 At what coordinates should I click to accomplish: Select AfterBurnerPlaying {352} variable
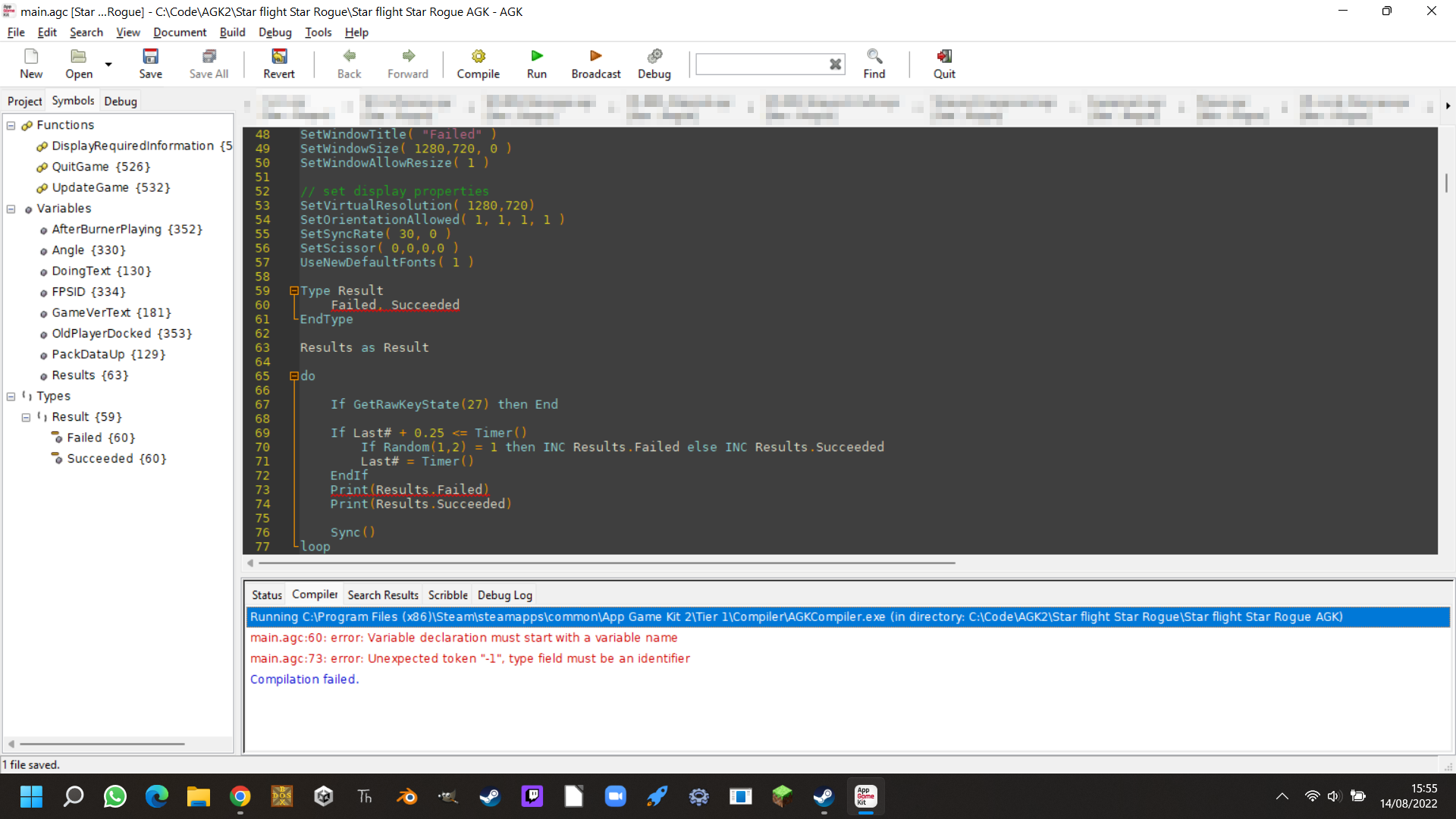pyautogui.click(x=120, y=229)
